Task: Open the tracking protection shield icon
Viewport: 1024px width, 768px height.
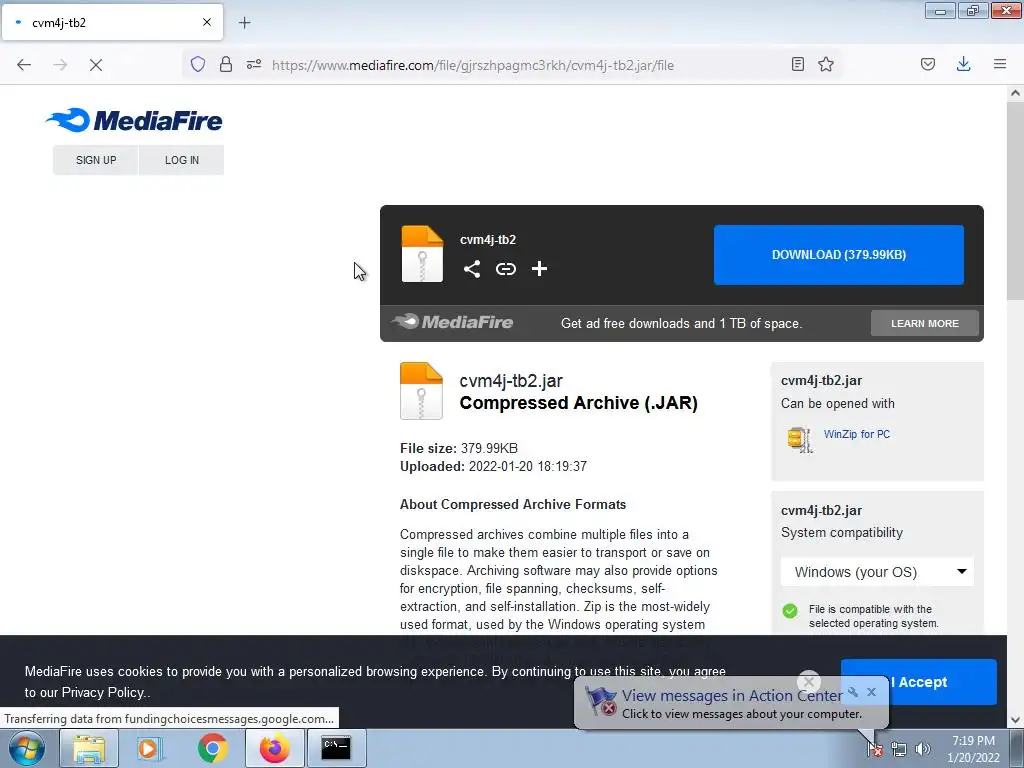Action: click(198, 64)
